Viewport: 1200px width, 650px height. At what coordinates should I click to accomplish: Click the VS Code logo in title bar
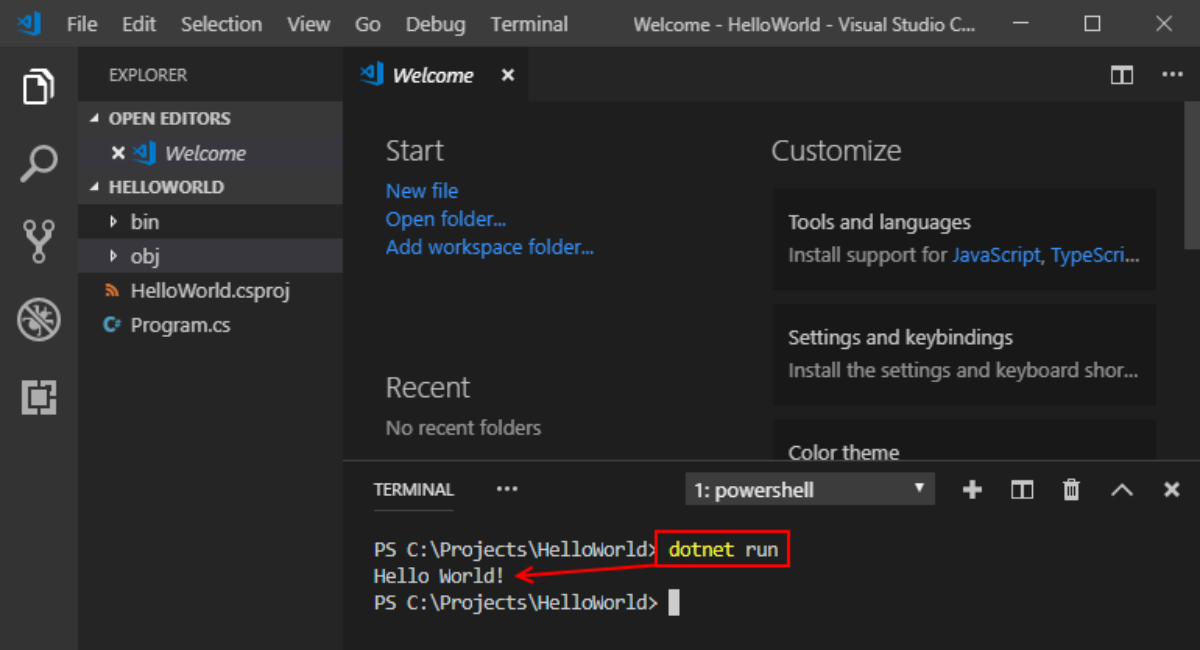click(30, 23)
